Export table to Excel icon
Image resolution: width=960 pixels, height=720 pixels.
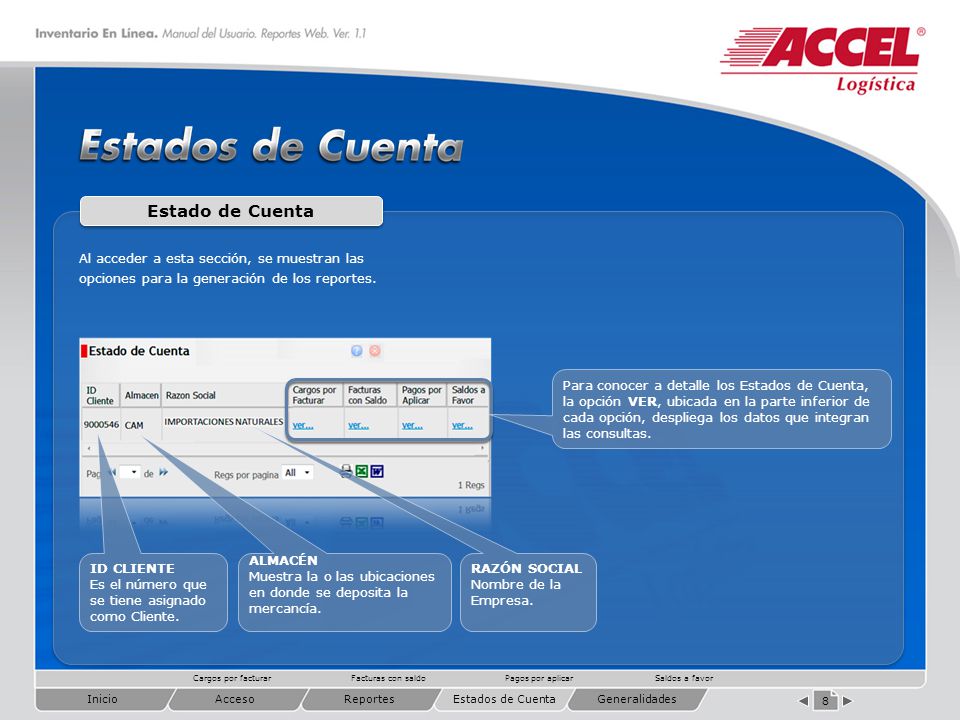pyautogui.click(x=362, y=471)
